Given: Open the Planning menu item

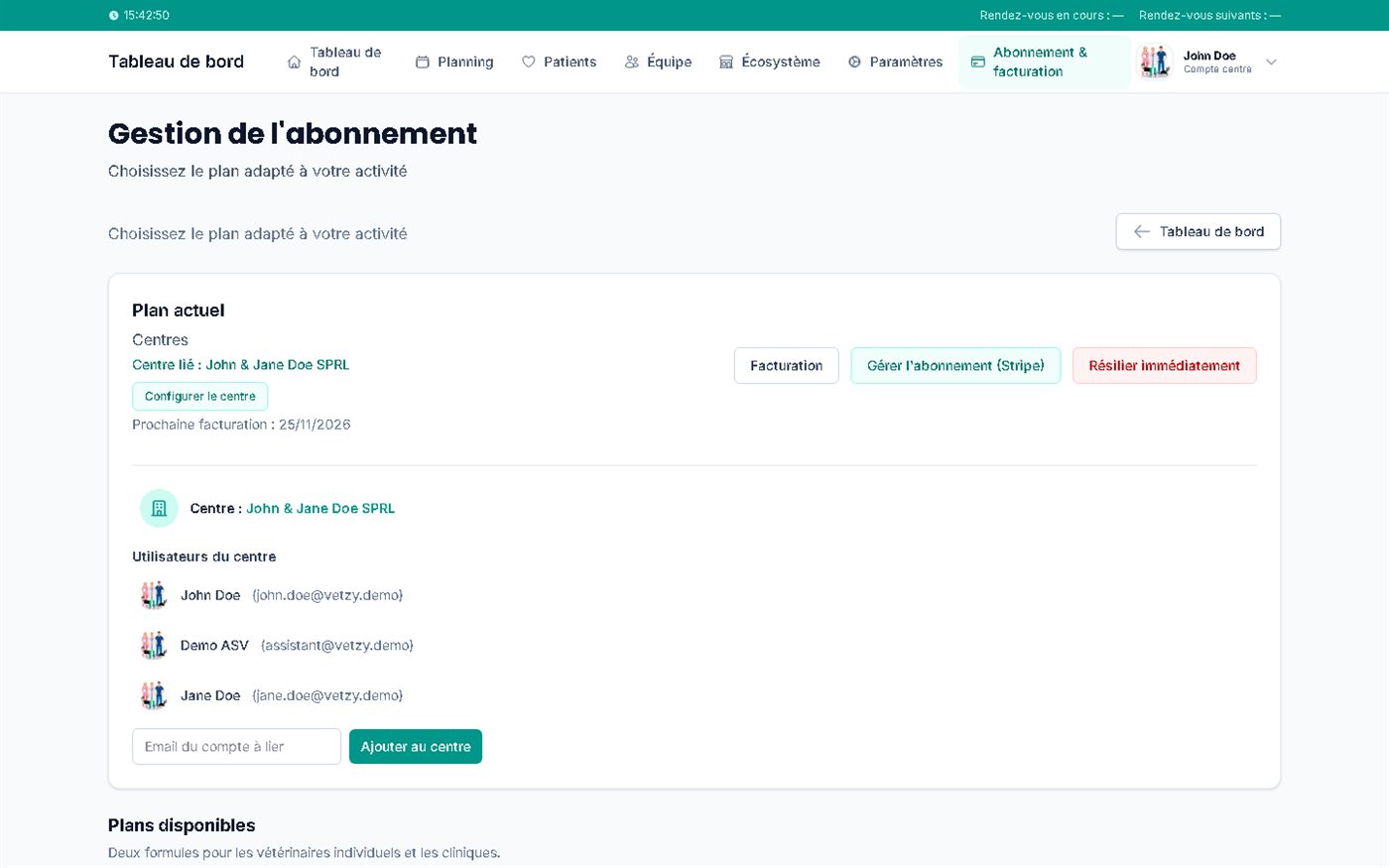Looking at the screenshot, I should [x=454, y=62].
